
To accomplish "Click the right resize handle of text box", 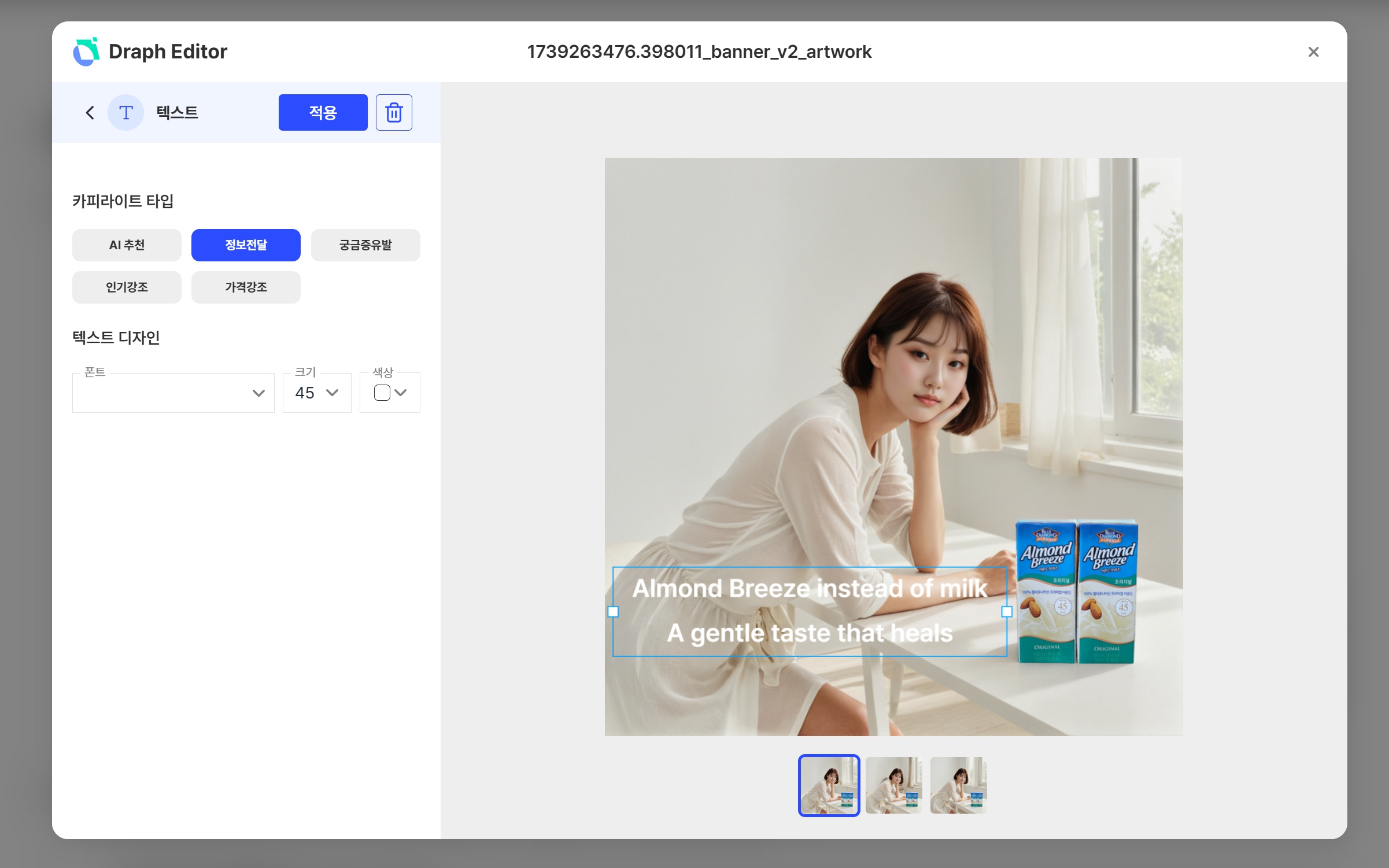I will click(x=1007, y=611).
